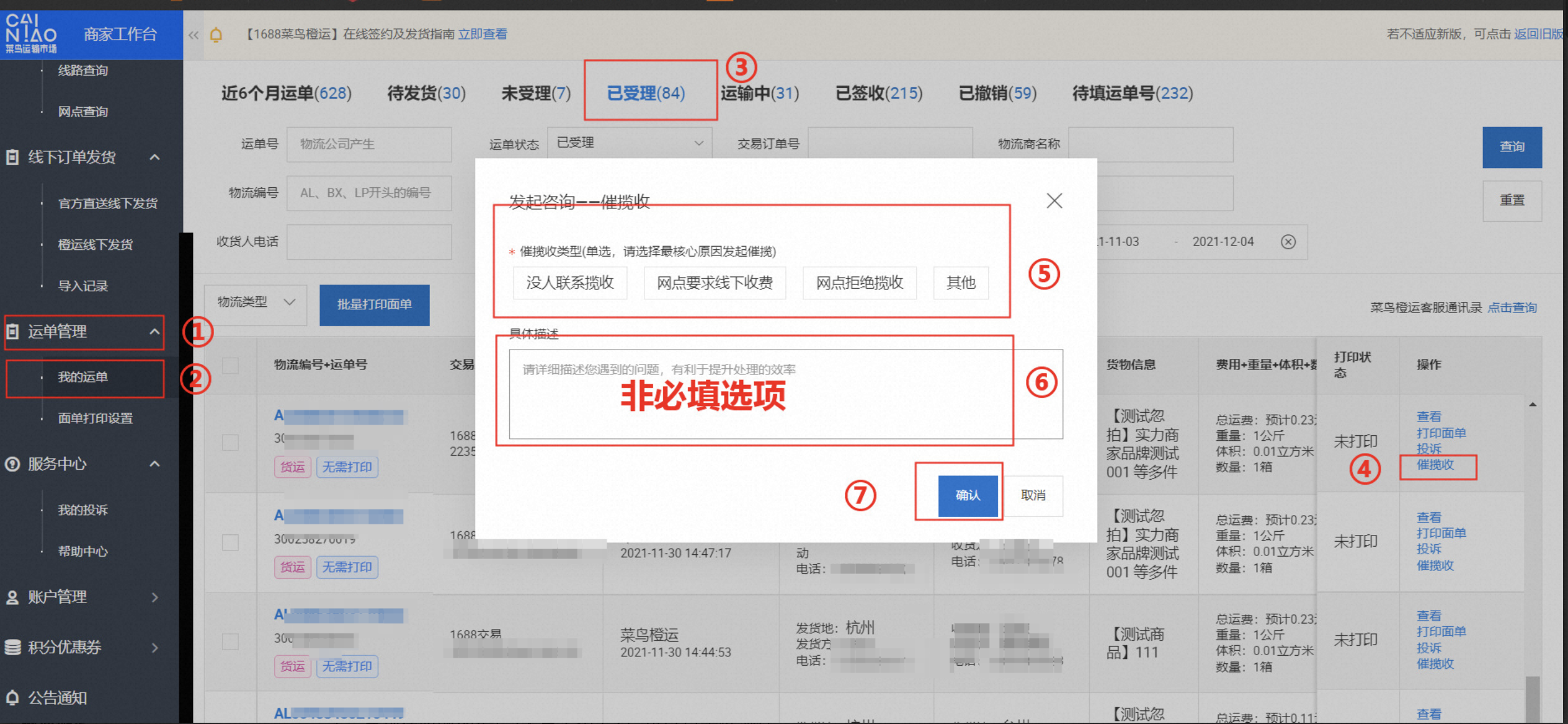Select 网点拒绝揽收 as reason
This screenshot has height=724, width=1568.
(859, 283)
